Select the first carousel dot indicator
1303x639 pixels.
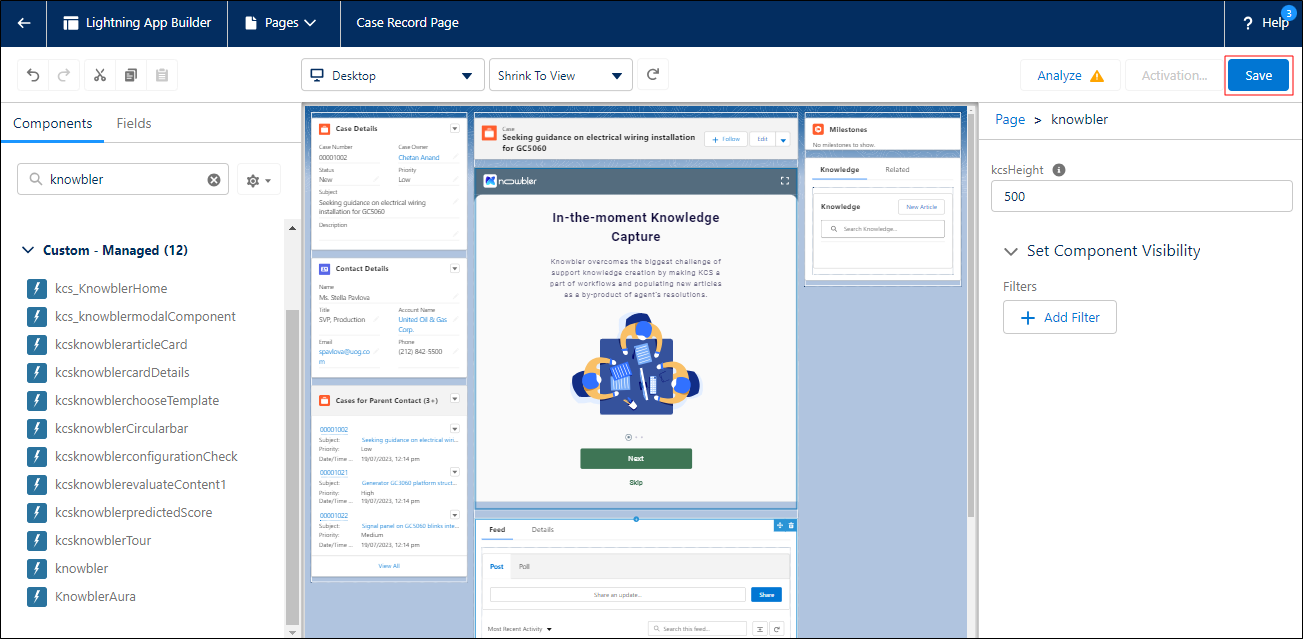pyautogui.click(x=628, y=437)
